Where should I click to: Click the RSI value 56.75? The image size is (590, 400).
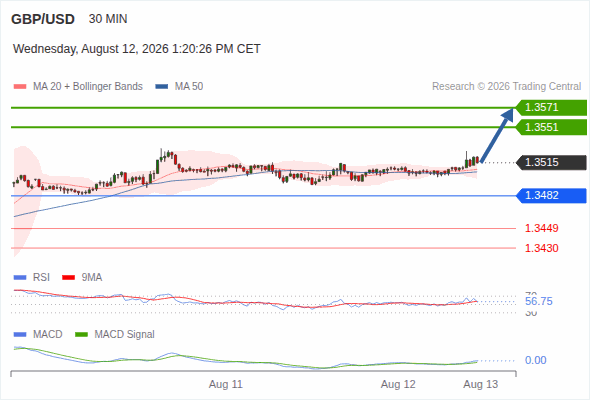[x=539, y=301]
